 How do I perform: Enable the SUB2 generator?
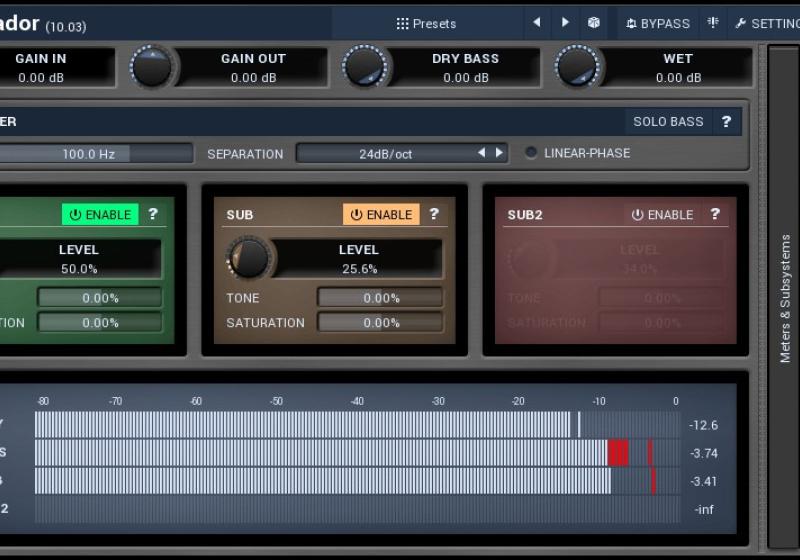tap(662, 214)
